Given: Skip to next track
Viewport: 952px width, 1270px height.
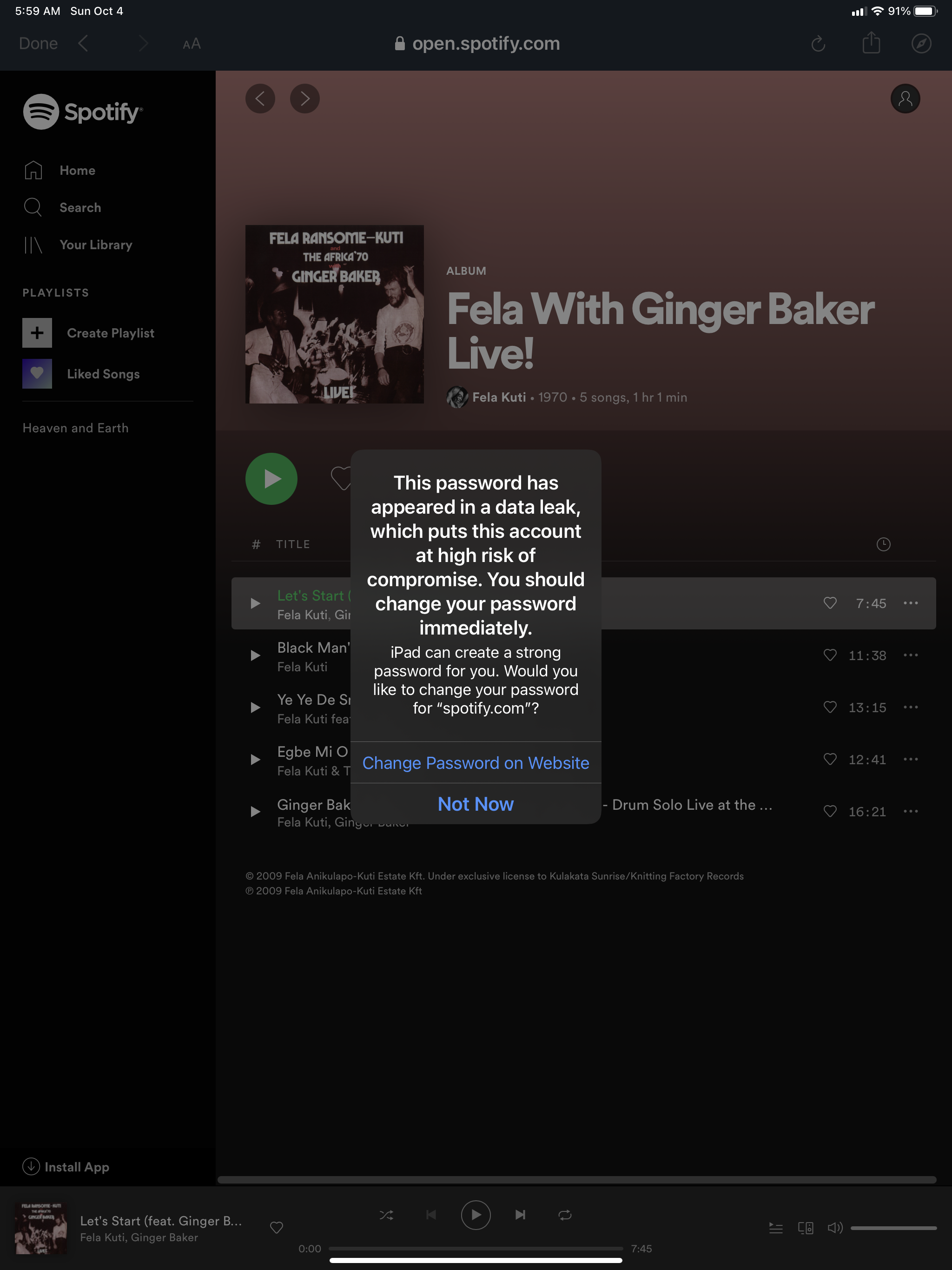Looking at the screenshot, I should coord(520,1215).
